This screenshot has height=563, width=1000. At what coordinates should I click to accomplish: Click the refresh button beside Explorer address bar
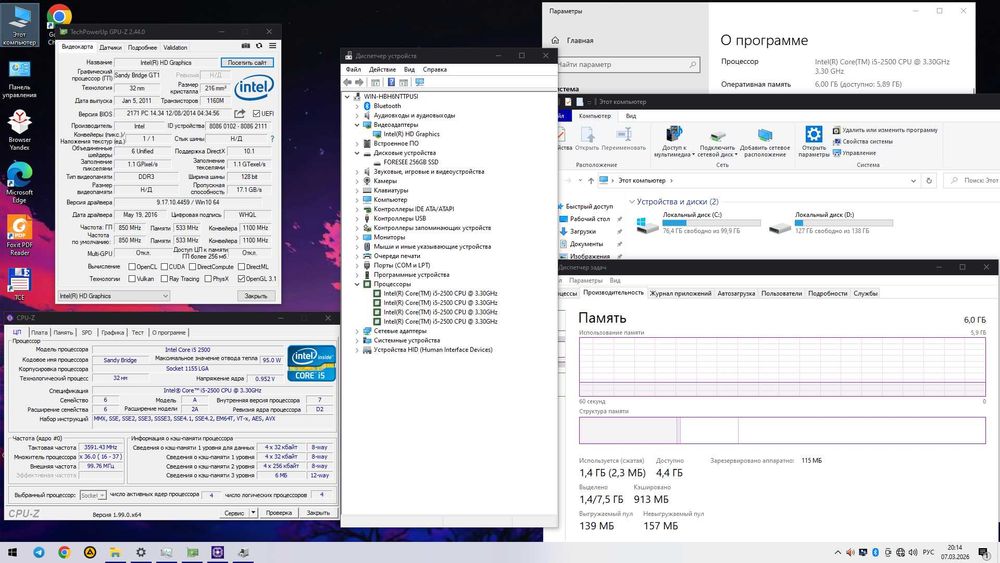[929, 181]
